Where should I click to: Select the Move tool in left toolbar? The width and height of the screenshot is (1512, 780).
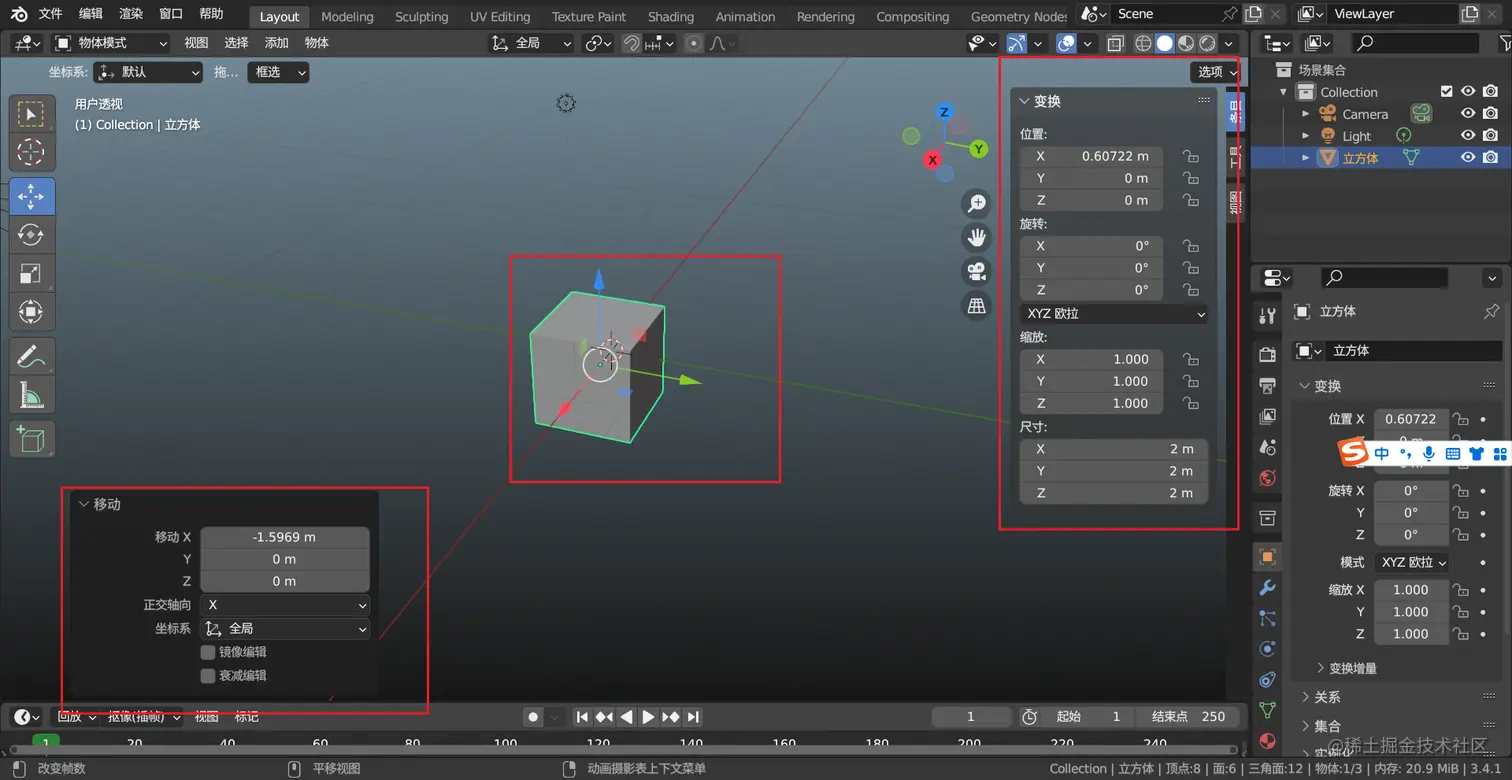point(31,196)
